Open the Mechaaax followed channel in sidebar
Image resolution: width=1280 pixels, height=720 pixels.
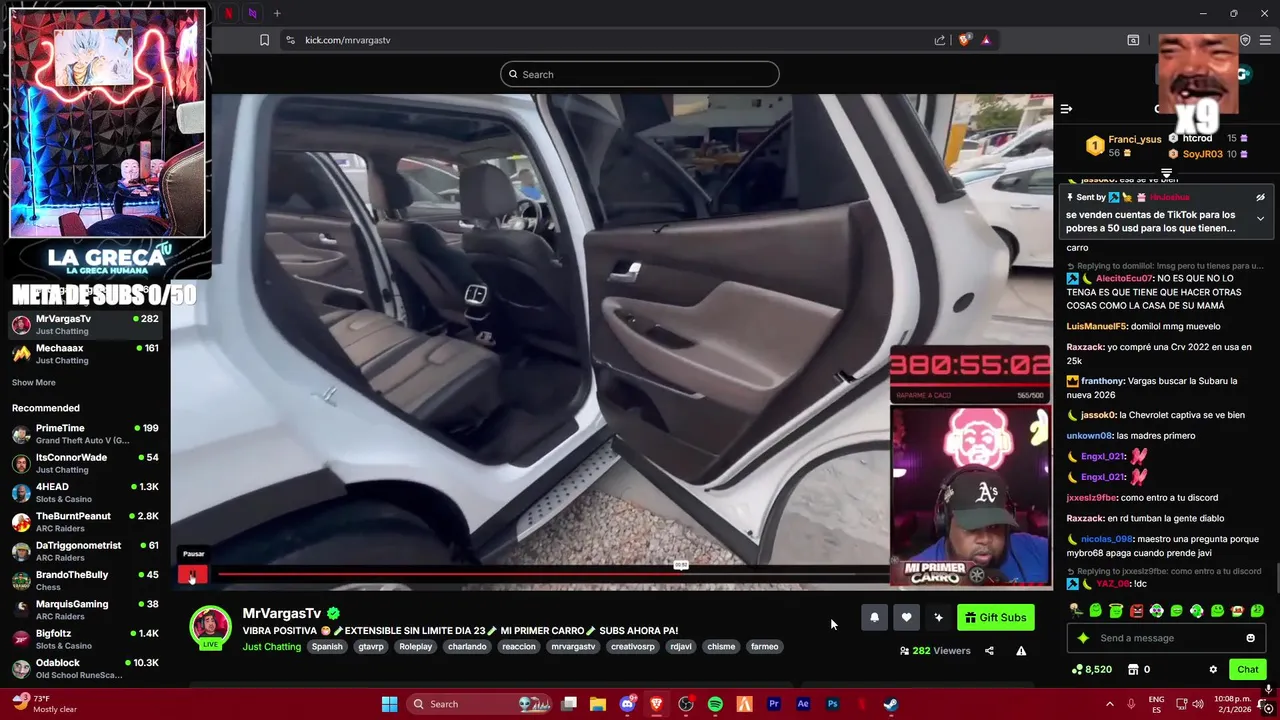tap(85, 354)
